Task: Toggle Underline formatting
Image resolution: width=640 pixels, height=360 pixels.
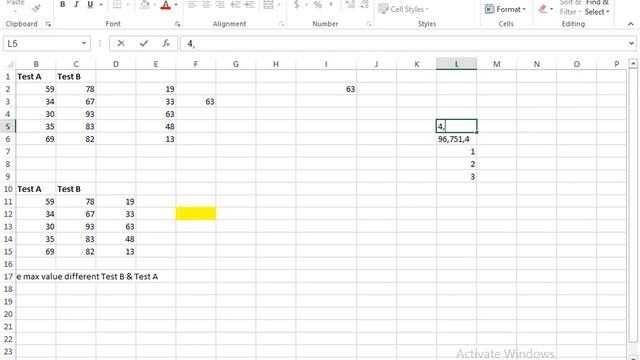Action: (x=90, y=4)
